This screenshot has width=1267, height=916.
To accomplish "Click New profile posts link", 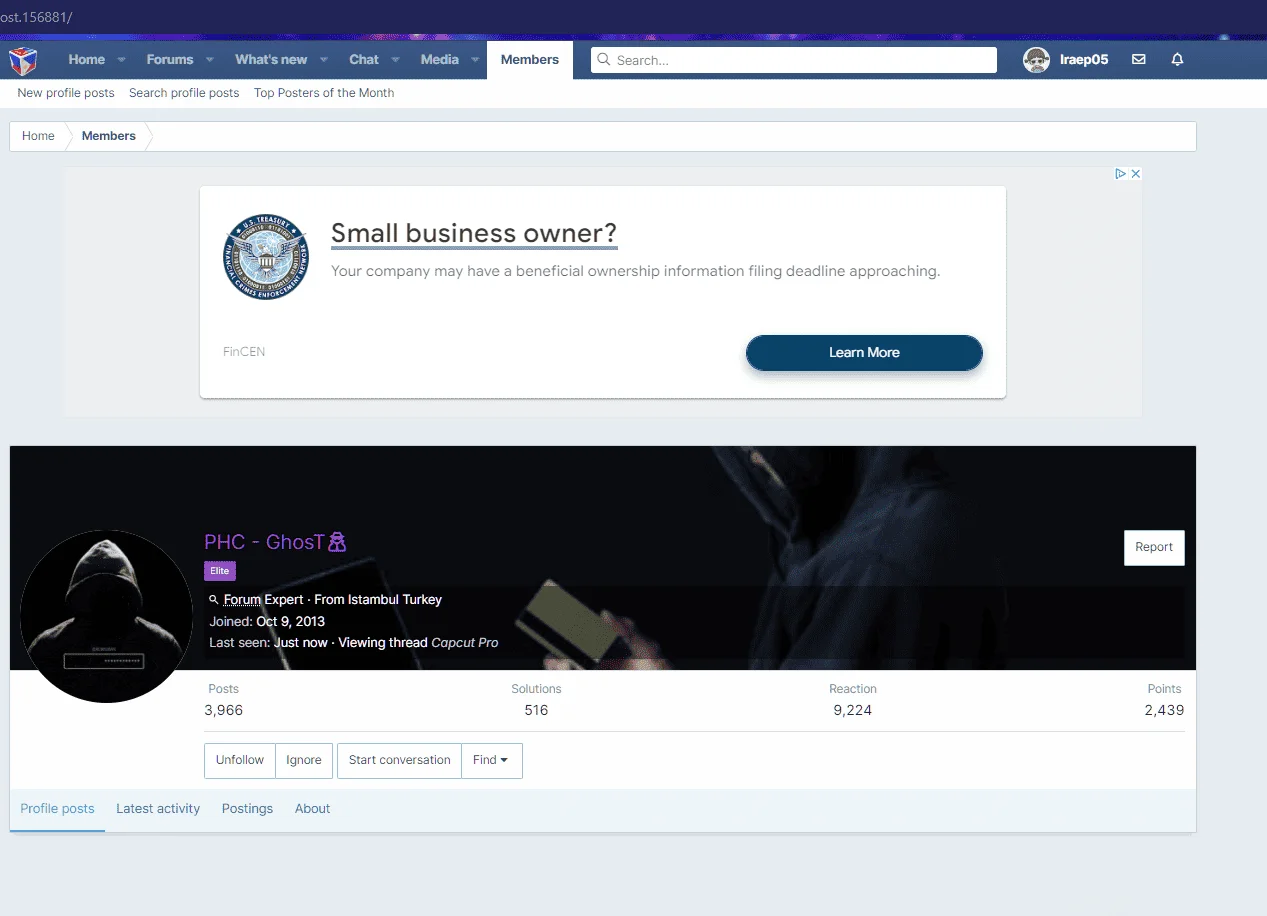I will pos(66,93).
